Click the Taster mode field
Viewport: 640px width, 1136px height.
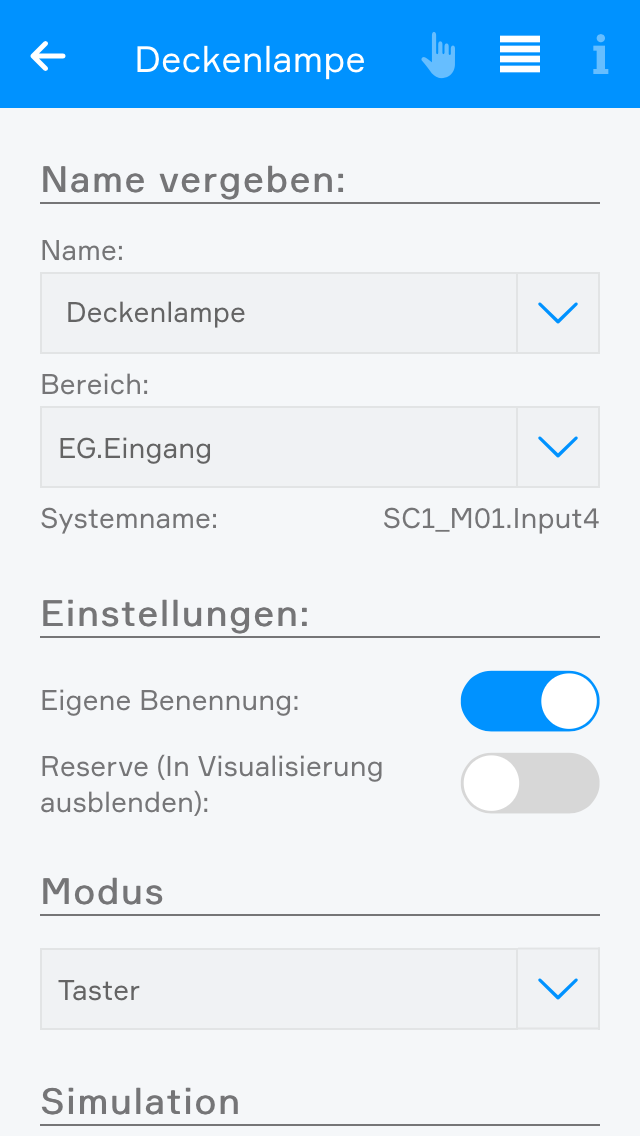278,989
